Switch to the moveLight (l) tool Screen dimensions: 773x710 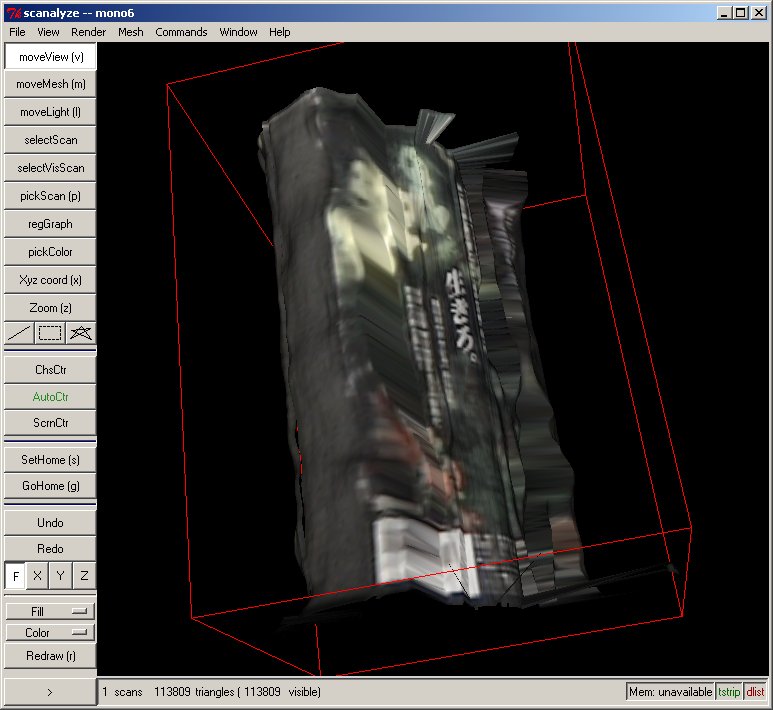pyautogui.click(x=50, y=112)
